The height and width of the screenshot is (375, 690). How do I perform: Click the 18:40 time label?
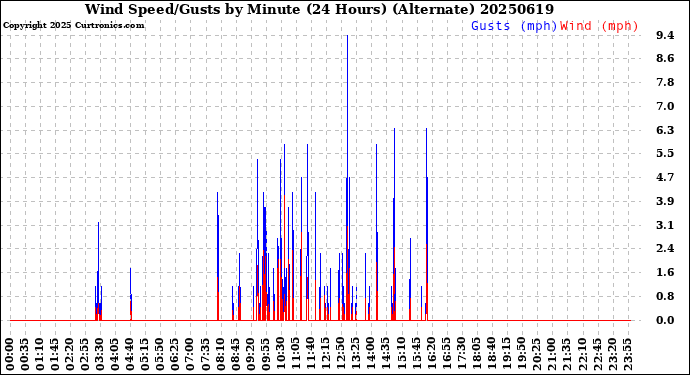click(x=491, y=355)
